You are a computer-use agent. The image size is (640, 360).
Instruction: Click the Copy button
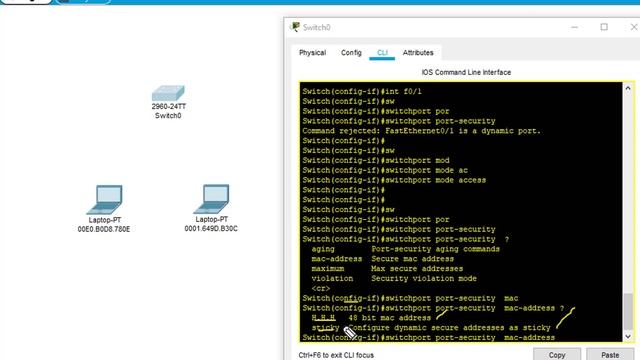click(557, 354)
